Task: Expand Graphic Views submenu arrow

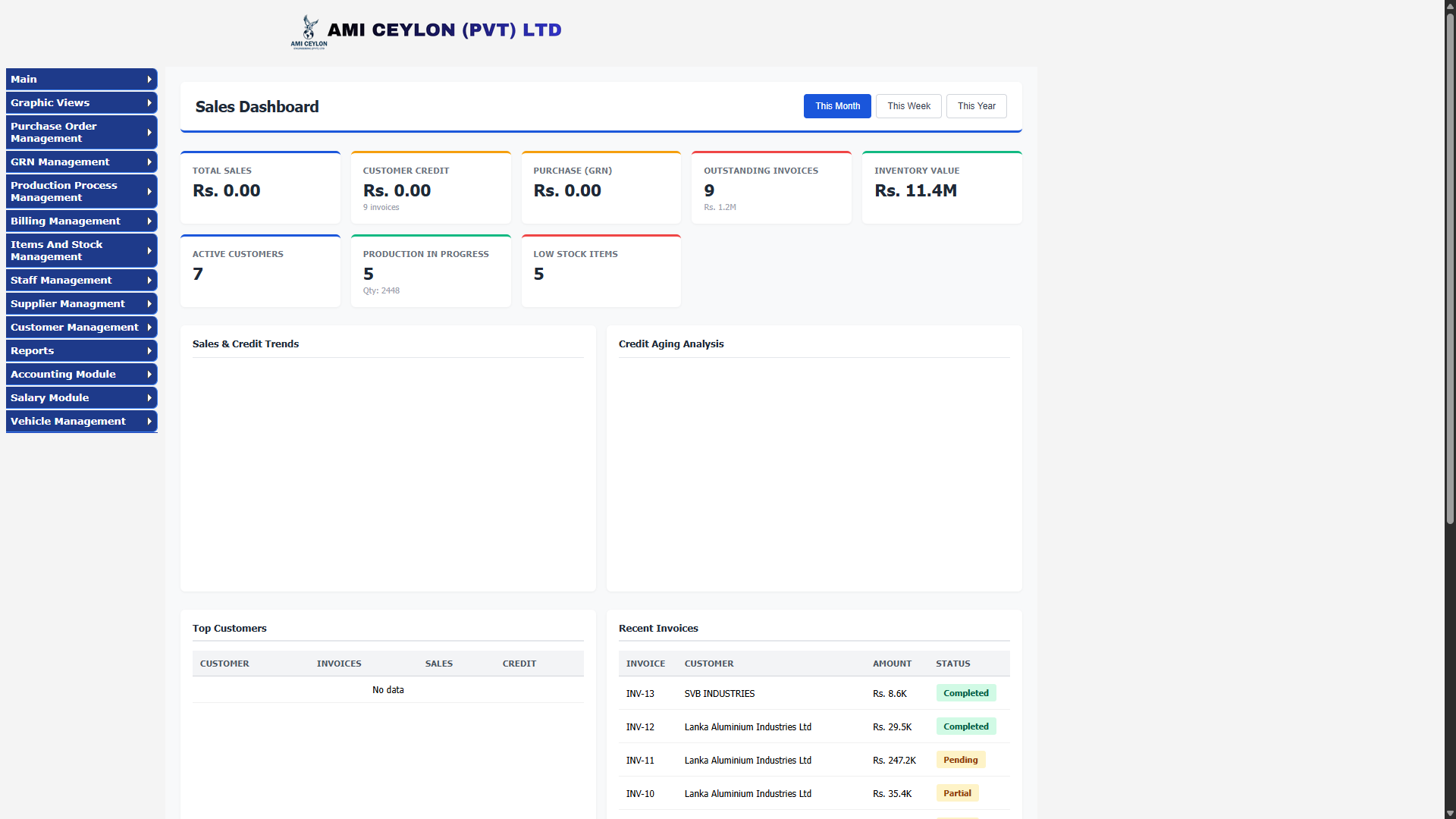Action: pyautogui.click(x=149, y=103)
